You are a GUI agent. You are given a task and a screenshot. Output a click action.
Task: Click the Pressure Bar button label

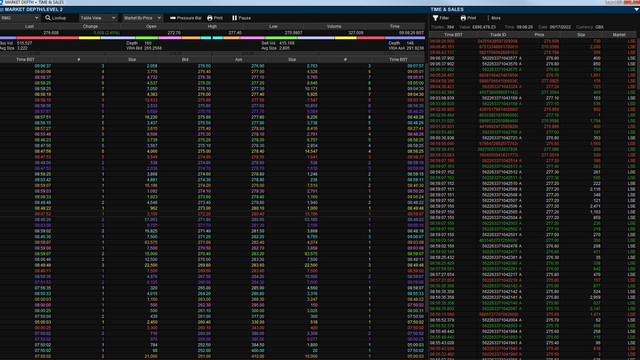coord(189,18)
